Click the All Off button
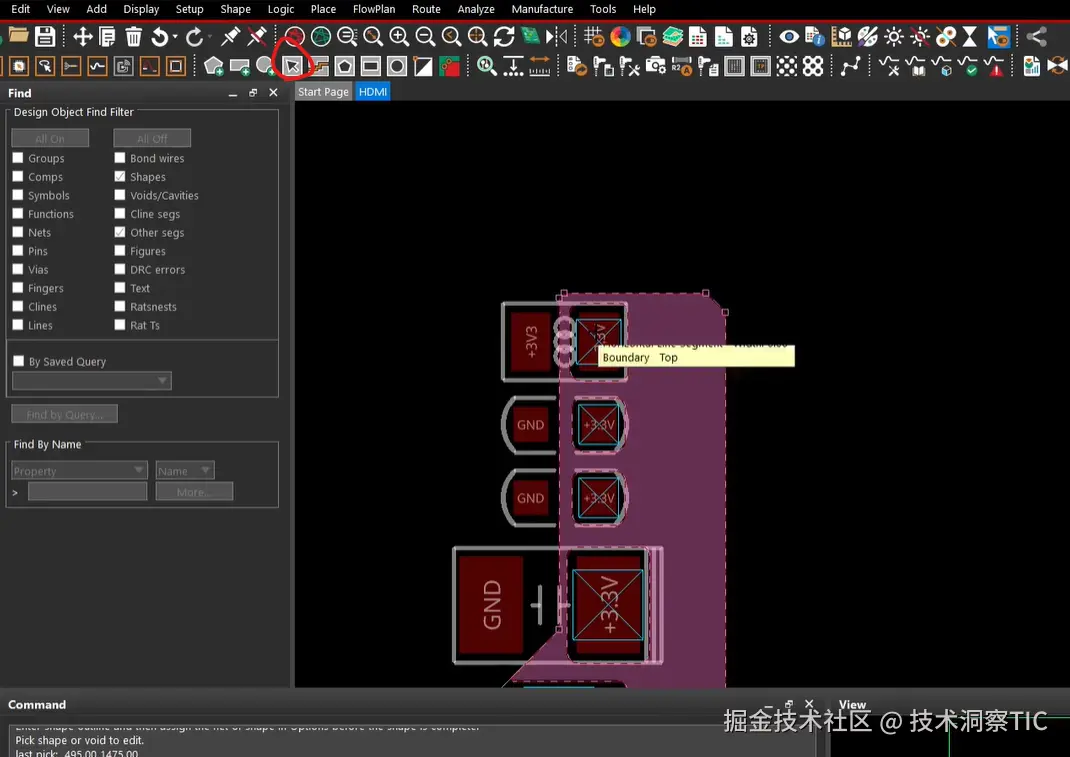 pyautogui.click(x=152, y=139)
